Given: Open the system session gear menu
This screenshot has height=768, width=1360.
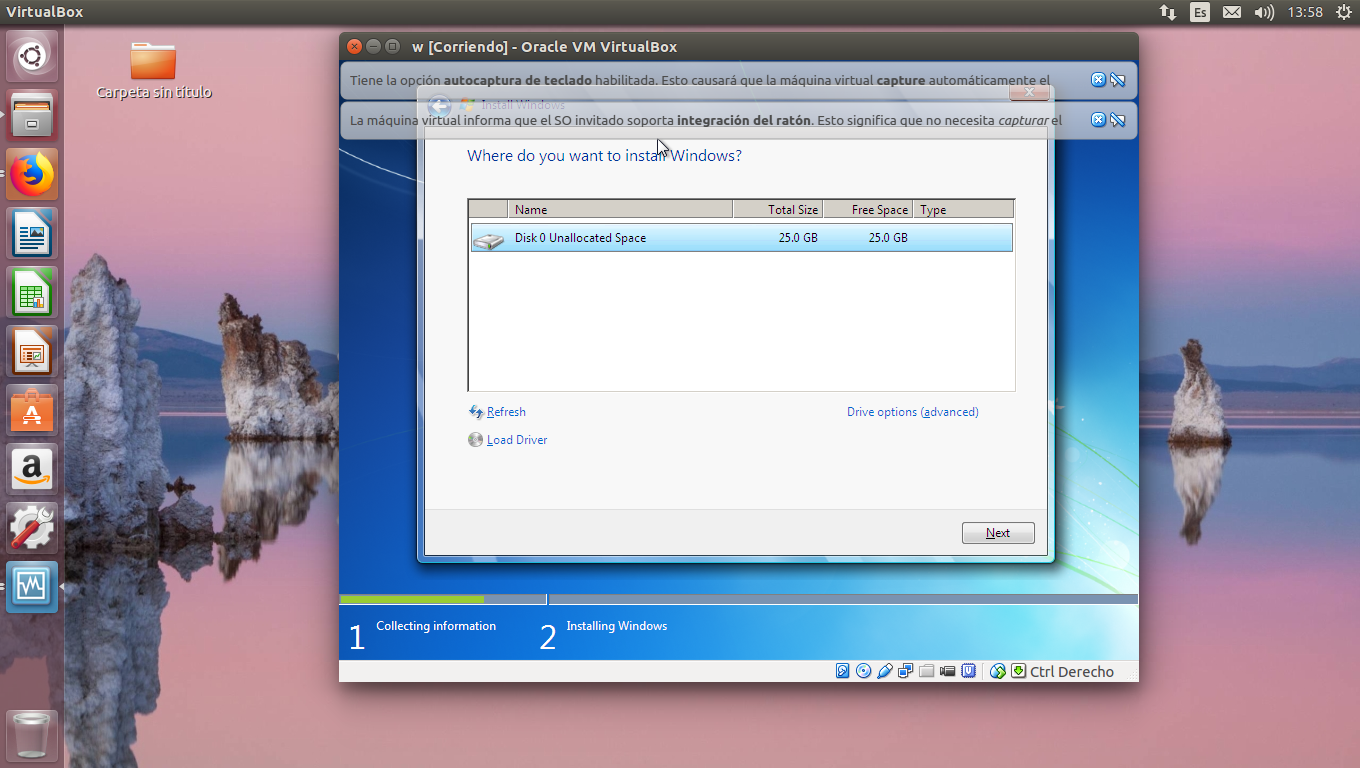Looking at the screenshot, I should (1343, 12).
